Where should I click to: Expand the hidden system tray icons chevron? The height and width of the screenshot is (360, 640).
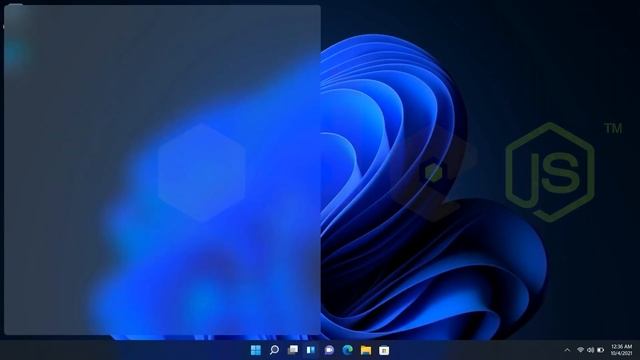567,350
